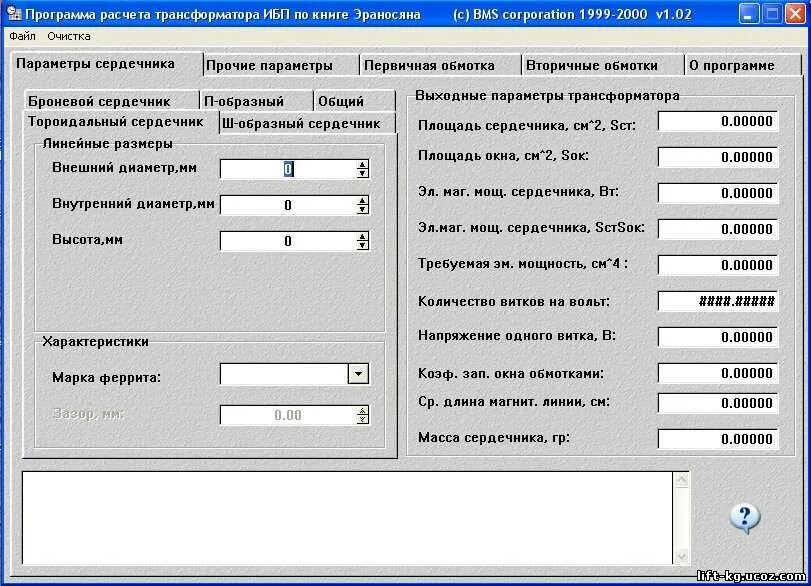Click the disabled maximize window button

(x=772, y=14)
